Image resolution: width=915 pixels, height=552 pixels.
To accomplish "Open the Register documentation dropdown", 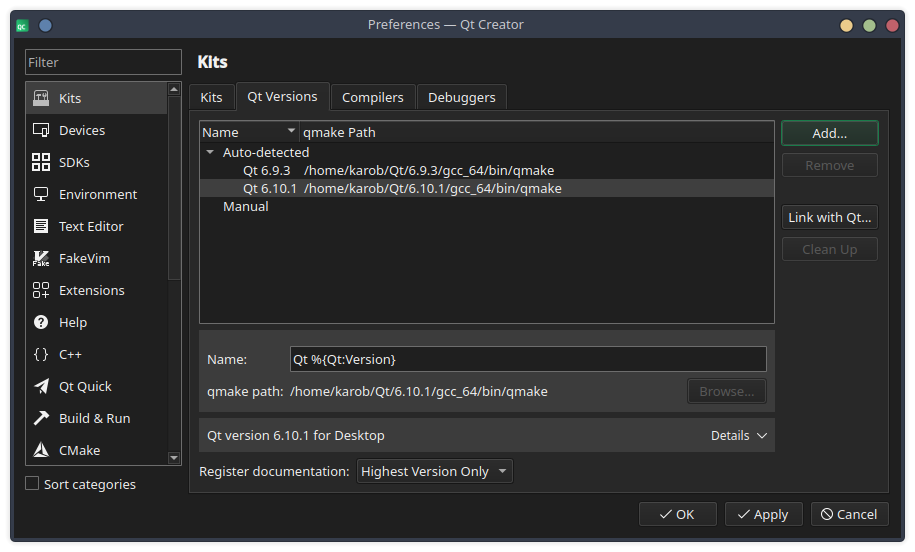I will coord(434,471).
